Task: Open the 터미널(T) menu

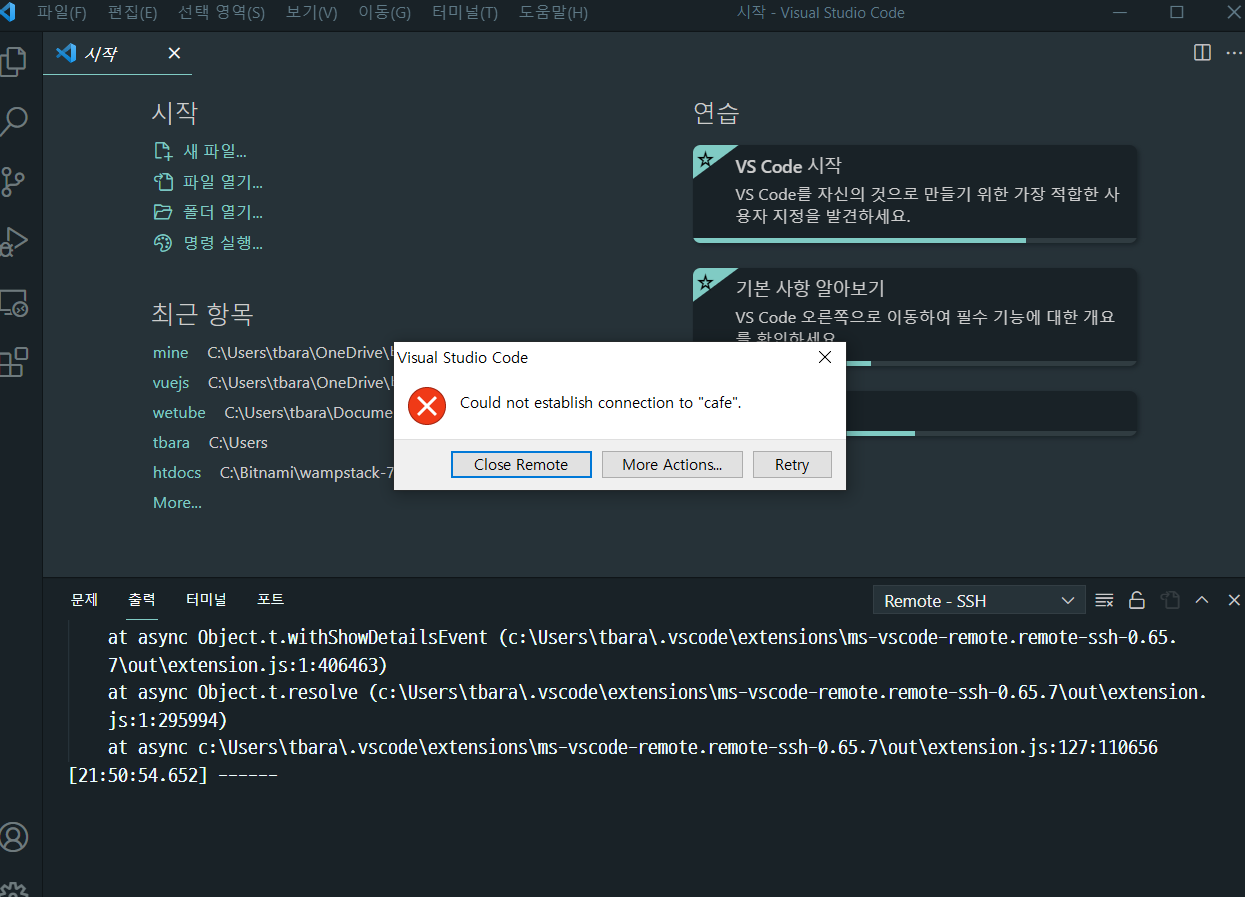Action: [465, 13]
